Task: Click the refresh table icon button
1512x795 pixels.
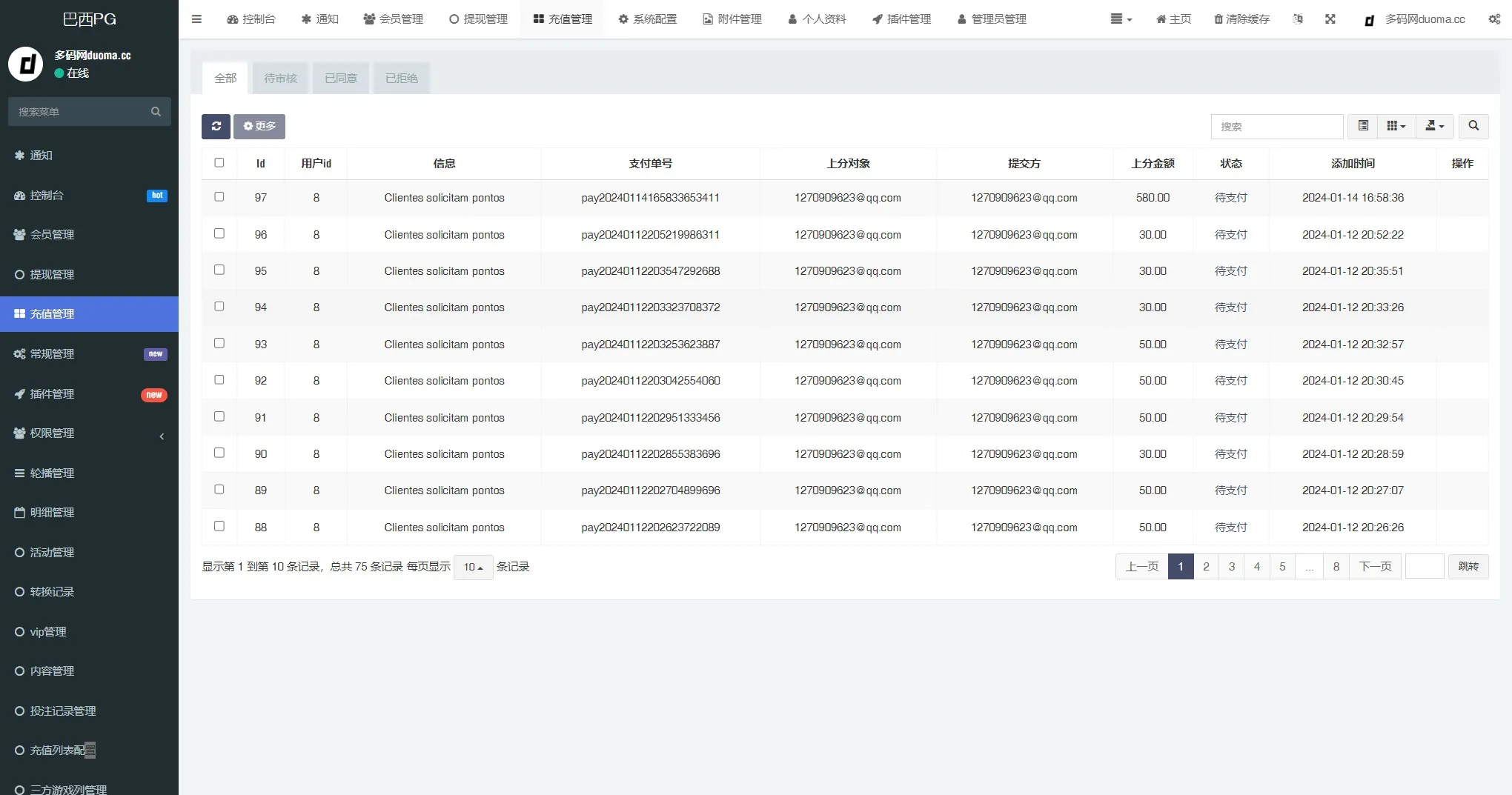Action: point(216,127)
